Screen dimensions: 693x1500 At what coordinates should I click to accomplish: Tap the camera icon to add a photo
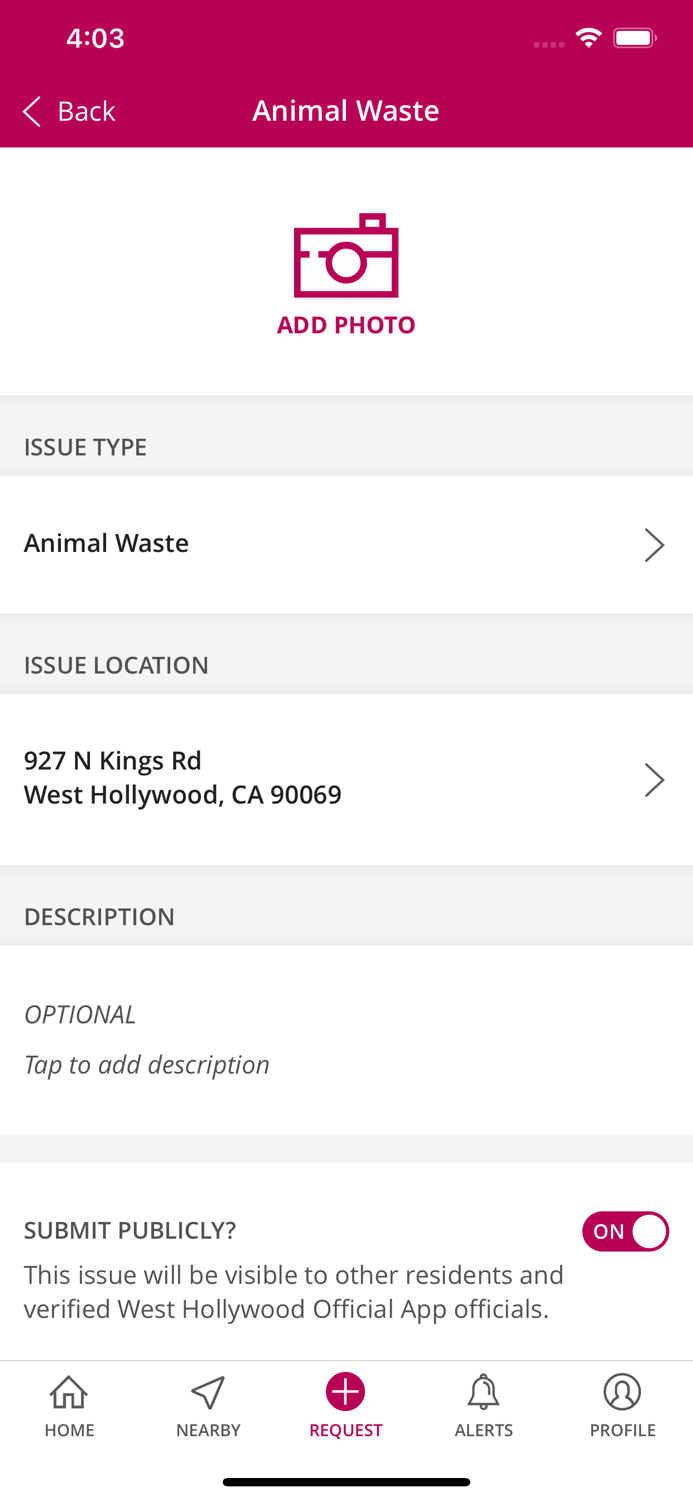345,258
